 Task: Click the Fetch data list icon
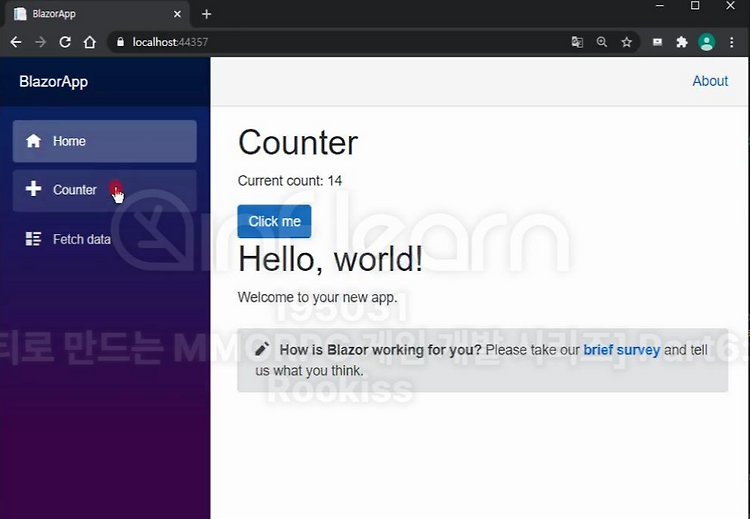pos(33,239)
